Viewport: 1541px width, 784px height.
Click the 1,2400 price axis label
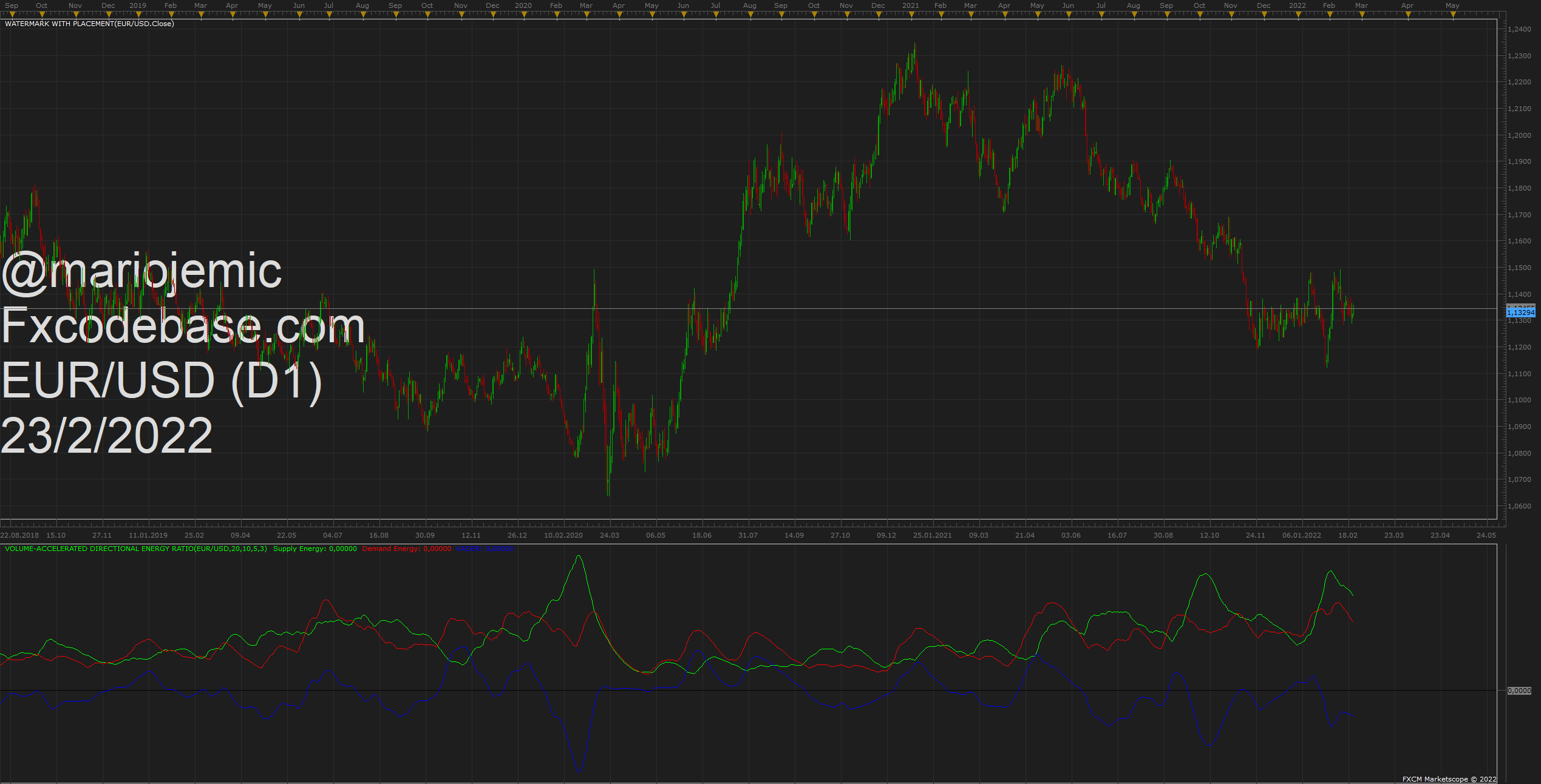[x=1520, y=29]
